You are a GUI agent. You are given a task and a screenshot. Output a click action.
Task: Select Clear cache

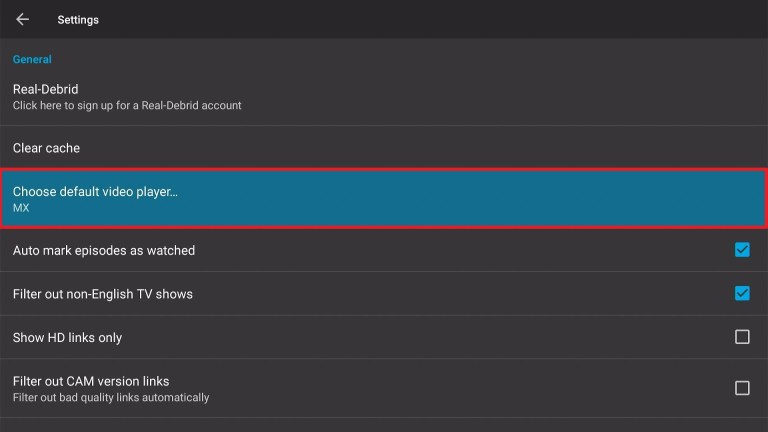[x=384, y=148]
